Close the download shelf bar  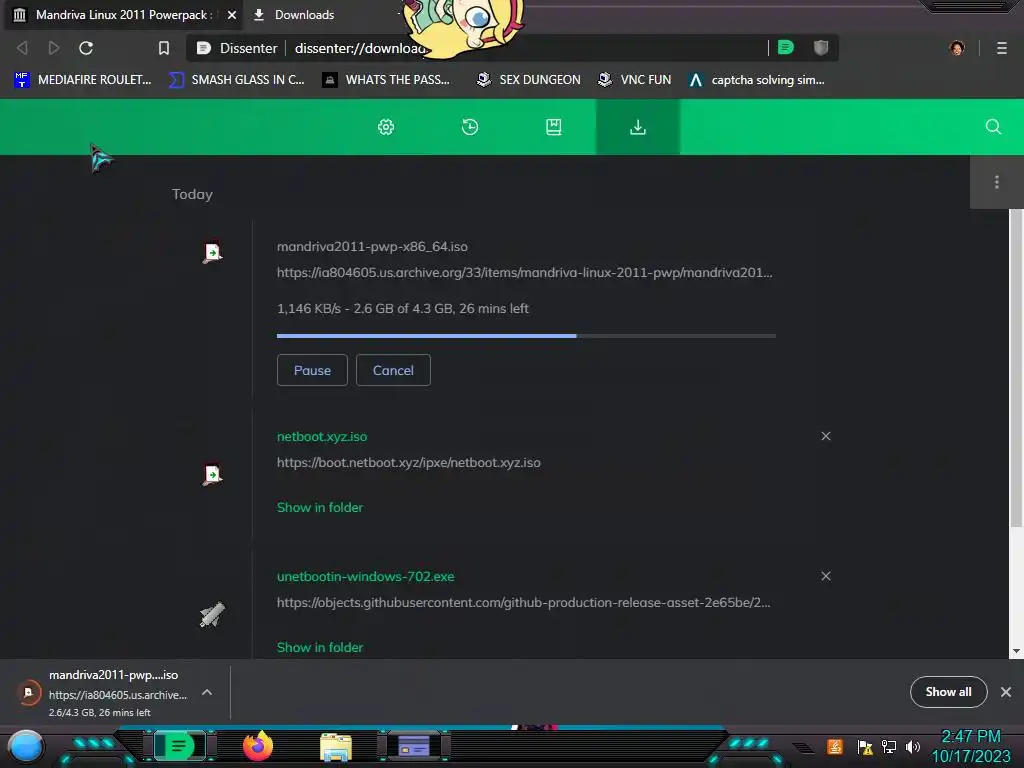click(x=1006, y=692)
